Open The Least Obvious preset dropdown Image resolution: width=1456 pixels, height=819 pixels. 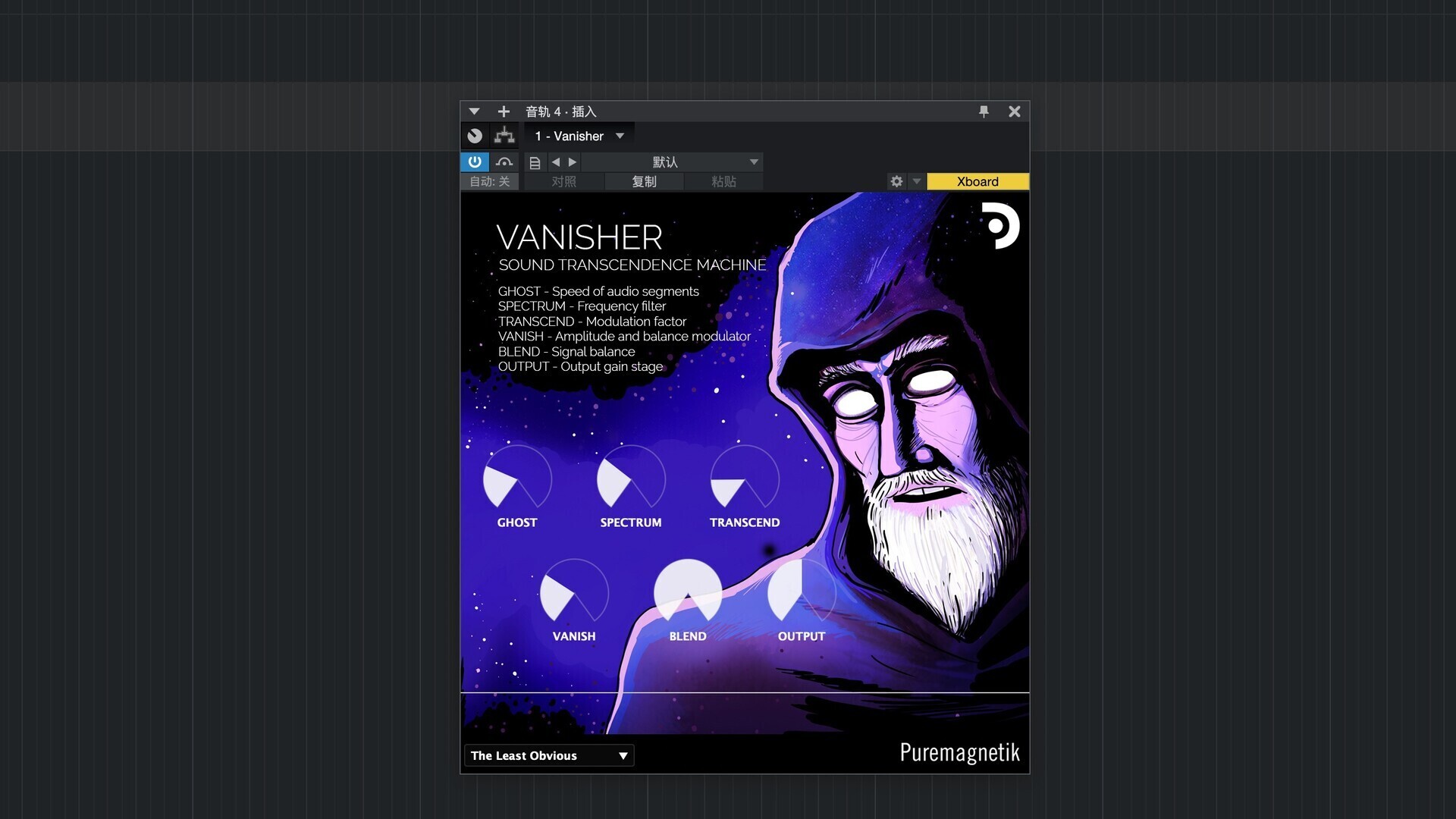(x=549, y=755)
